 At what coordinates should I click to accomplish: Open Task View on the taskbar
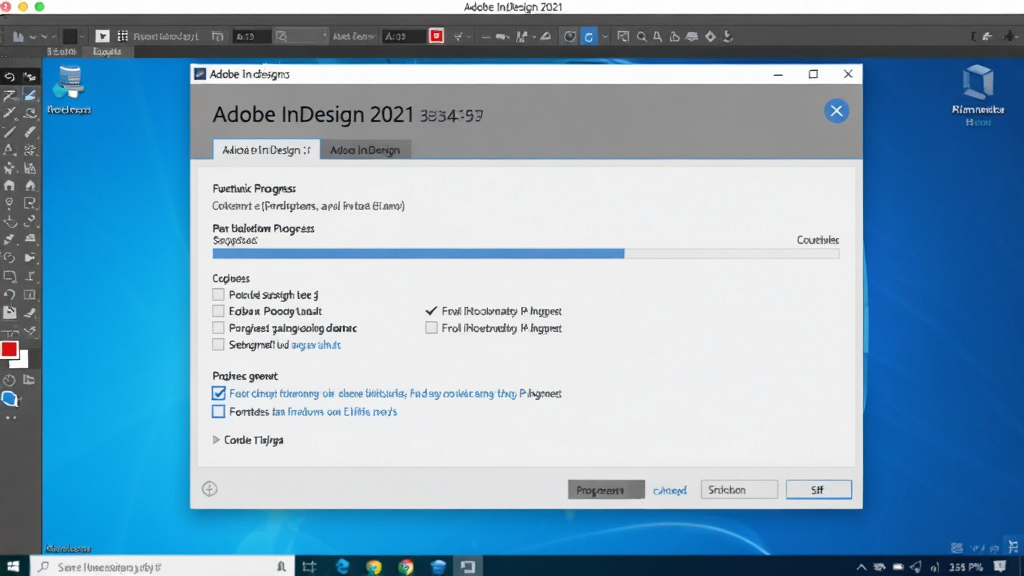[x=310, y=566]
